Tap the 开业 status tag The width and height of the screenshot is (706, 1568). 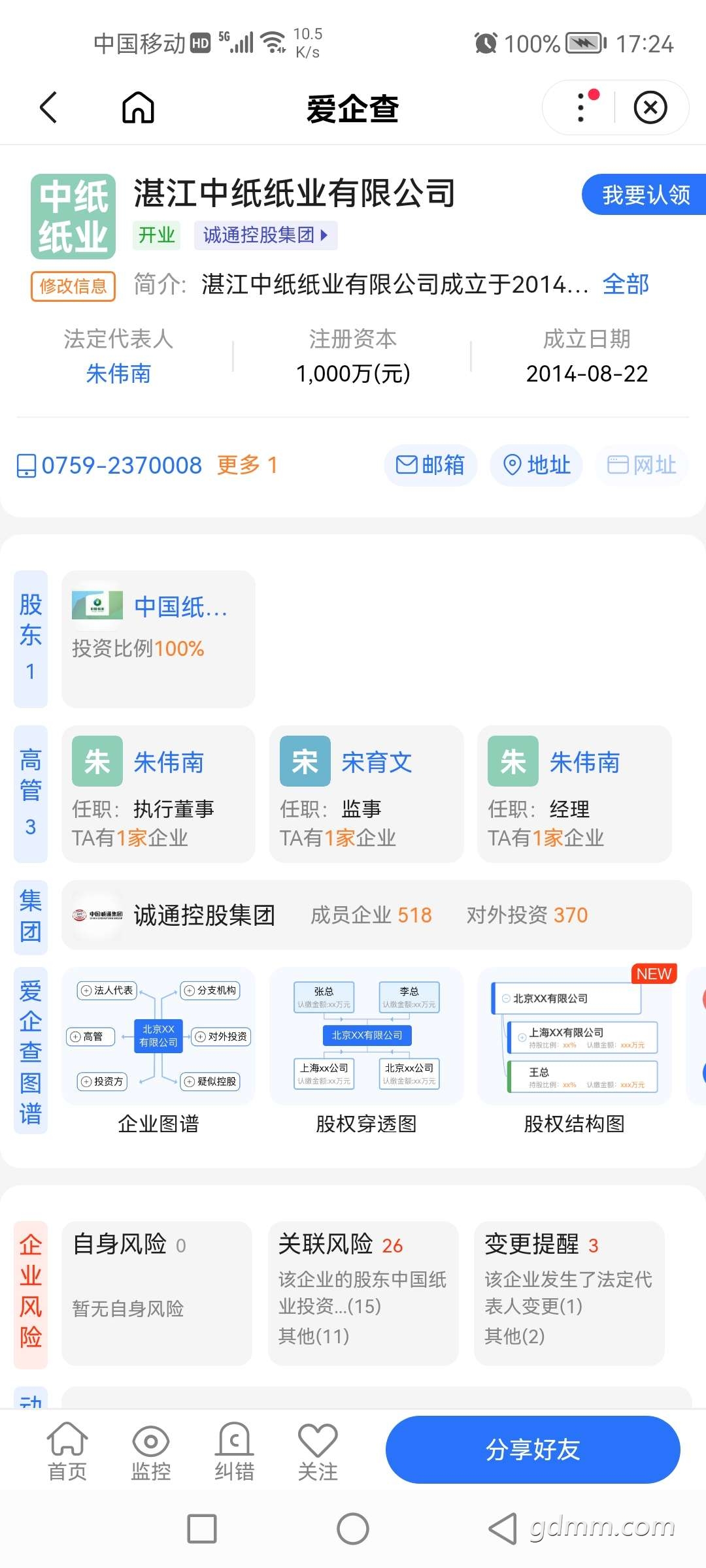click(157, 235)
